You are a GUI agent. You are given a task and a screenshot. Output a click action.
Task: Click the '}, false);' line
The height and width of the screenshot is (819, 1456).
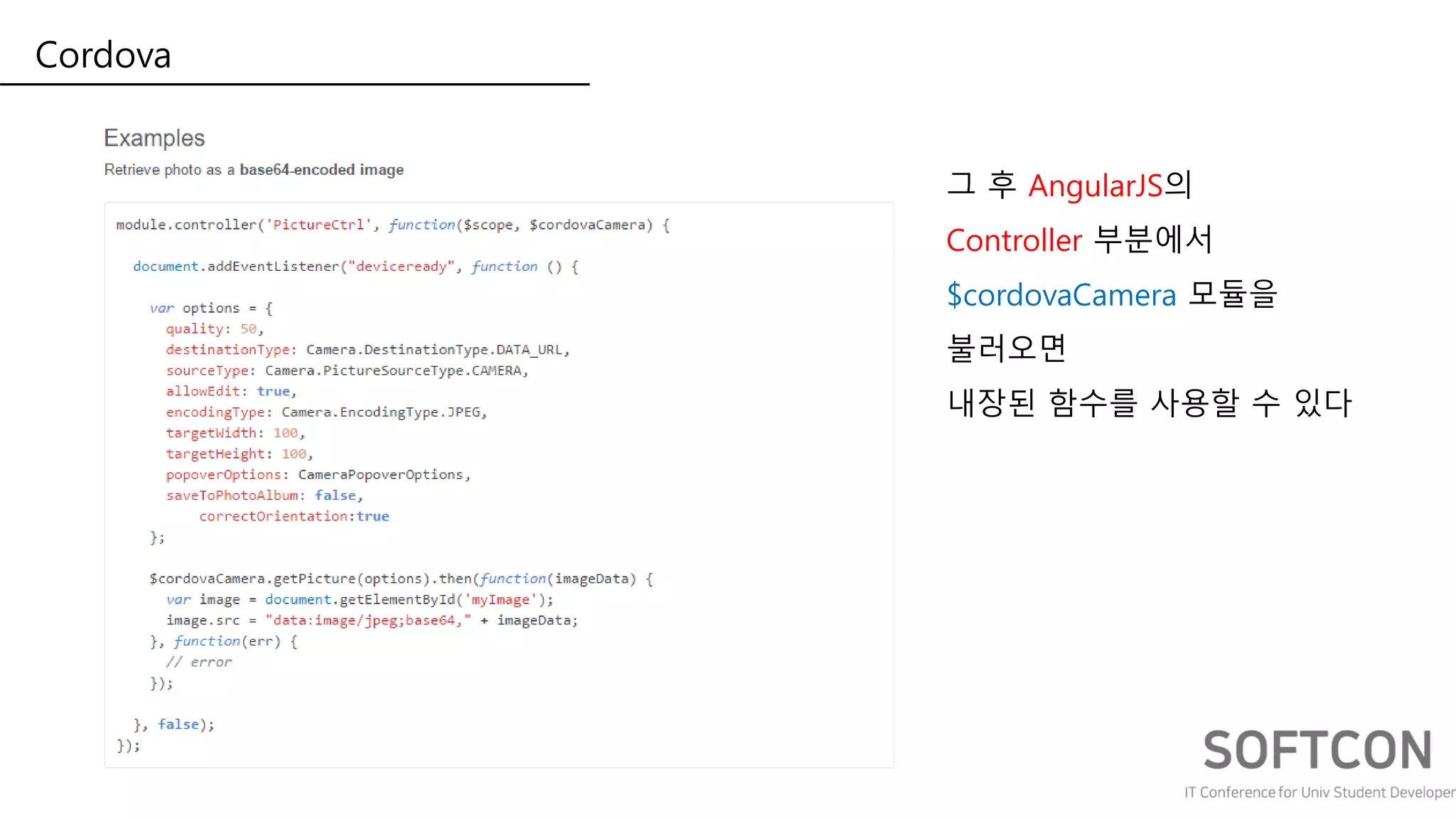(x=173, y=724)
